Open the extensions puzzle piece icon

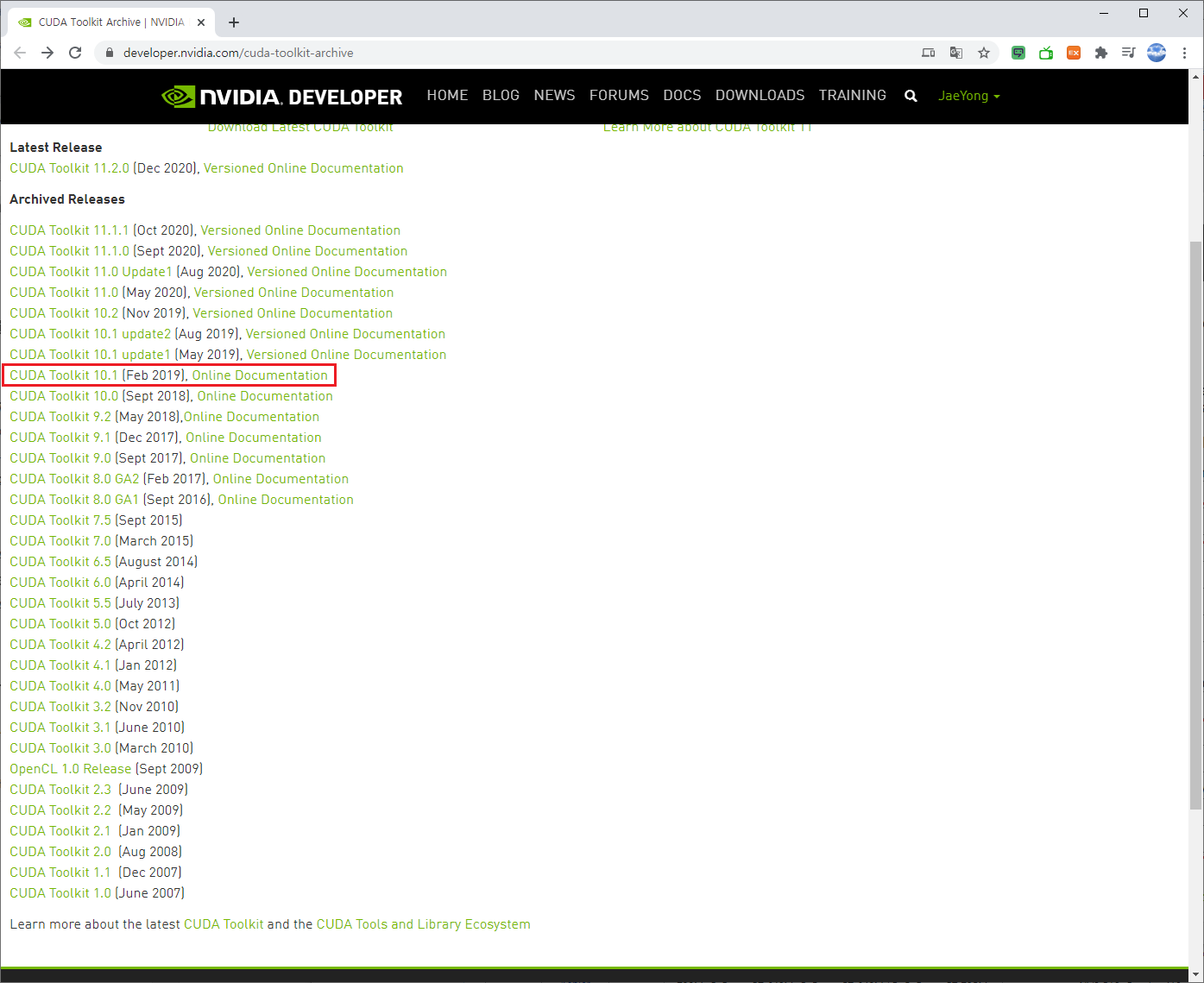[x=1101, y=53]
